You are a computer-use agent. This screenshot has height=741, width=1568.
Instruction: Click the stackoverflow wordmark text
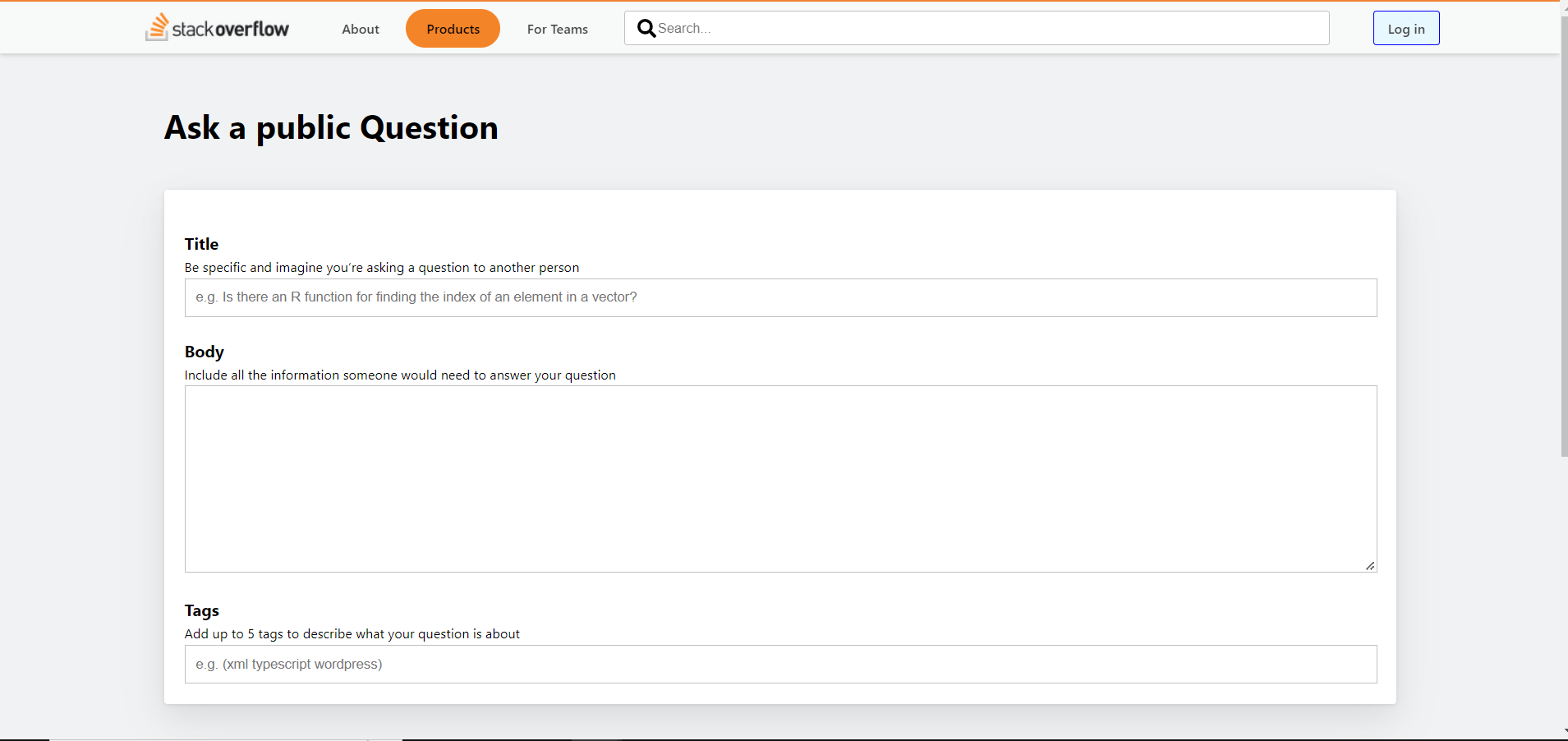pos(231,30)
